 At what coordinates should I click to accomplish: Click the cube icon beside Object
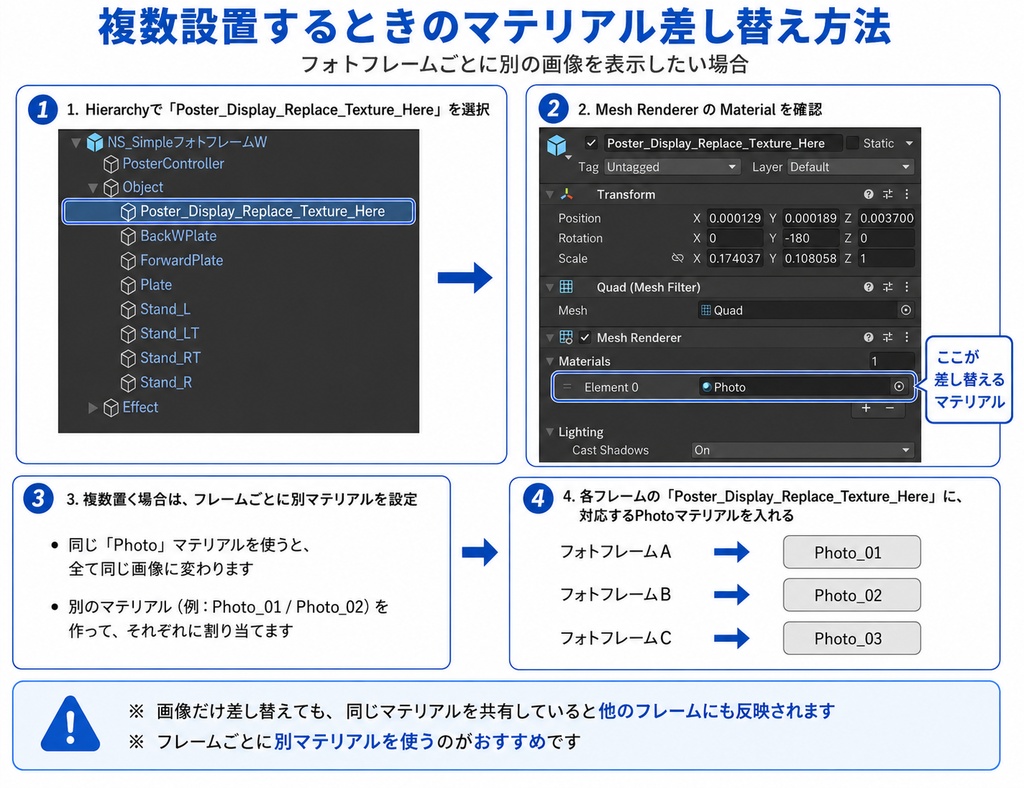(111, 188)
